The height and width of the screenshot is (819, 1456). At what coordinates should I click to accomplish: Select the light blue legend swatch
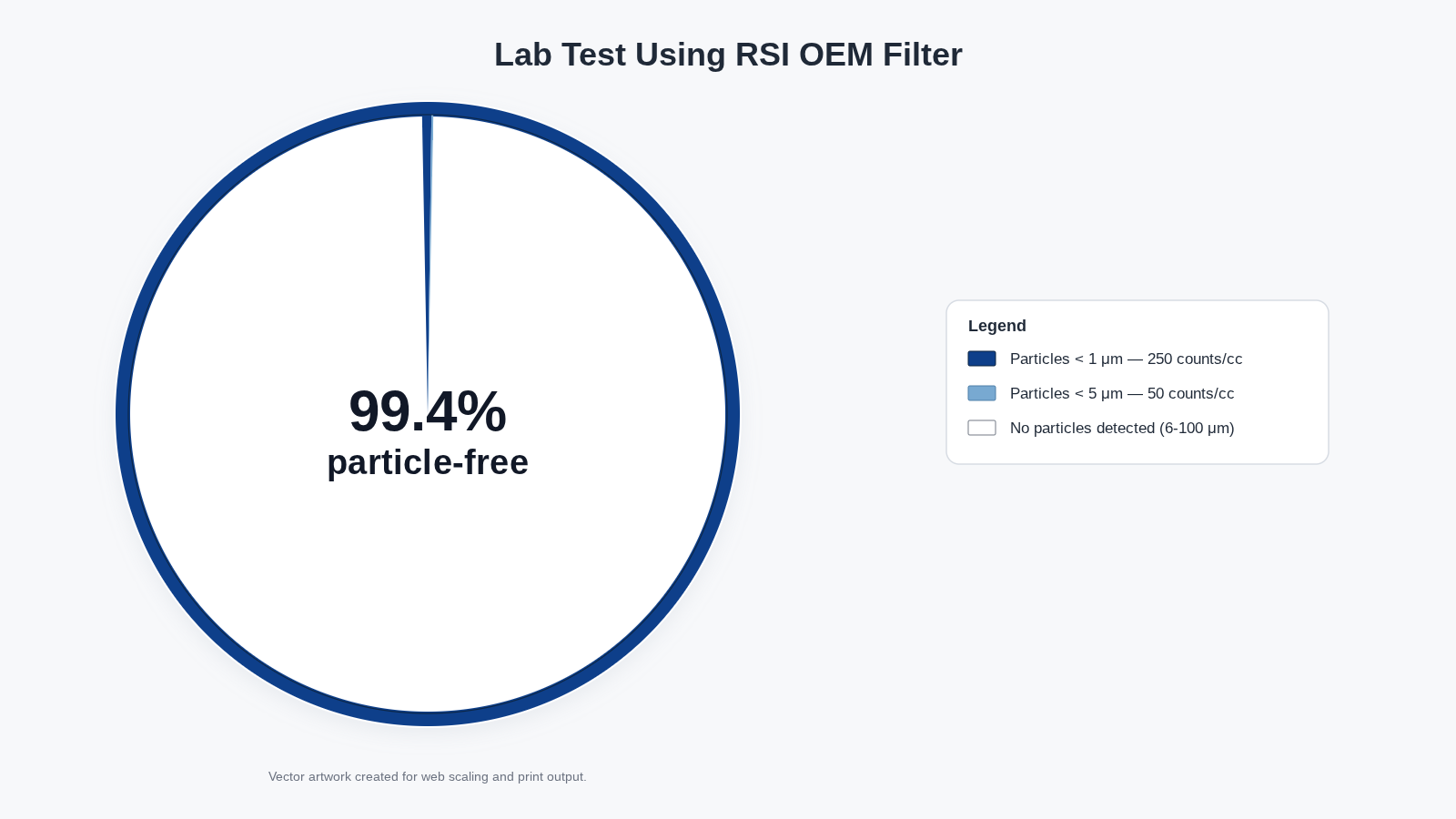point(981,393)
